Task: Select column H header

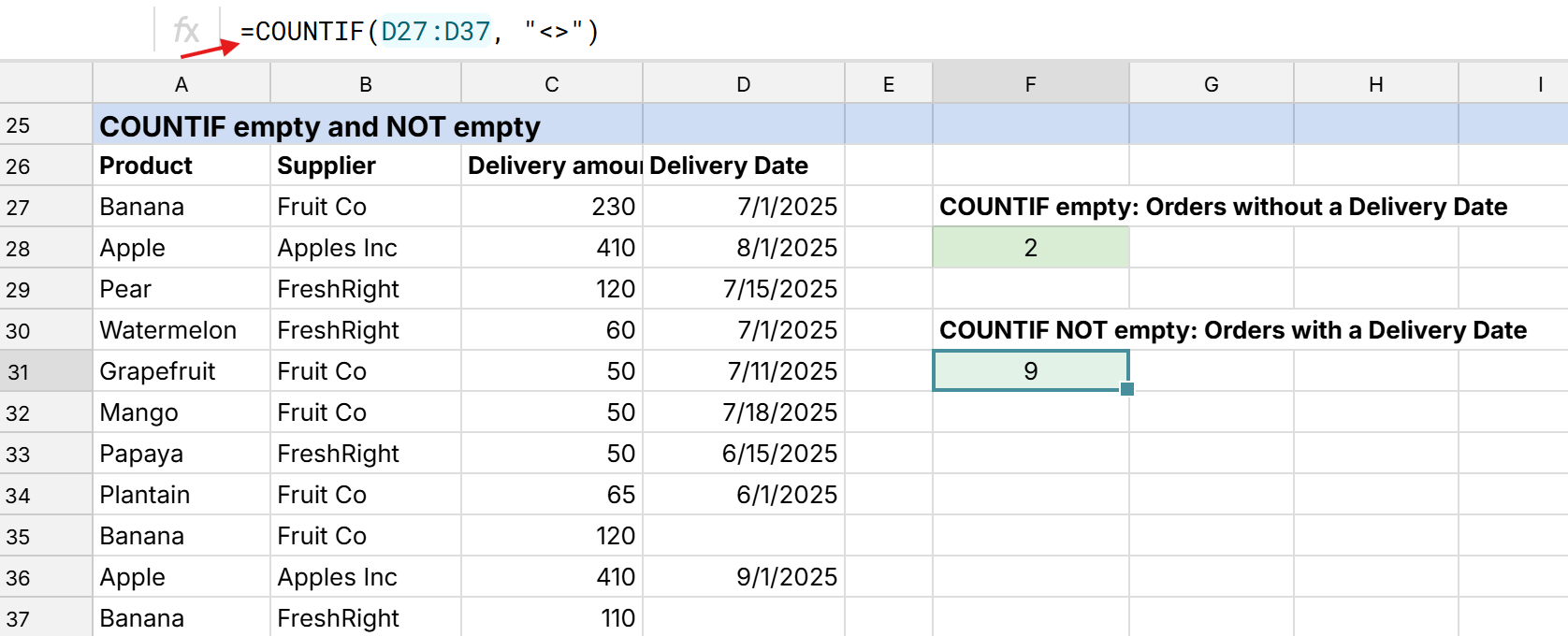Action: pos(1375,84)
